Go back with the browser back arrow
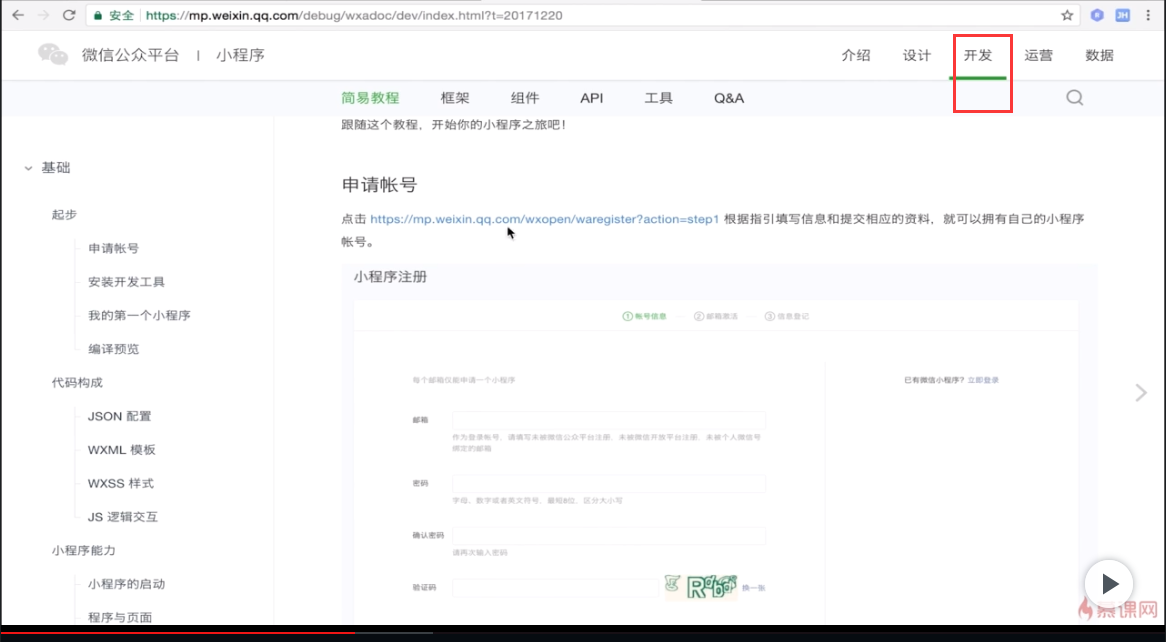Image resolution: width=1166 pixels, height=642 pixels. pos(18,15)
